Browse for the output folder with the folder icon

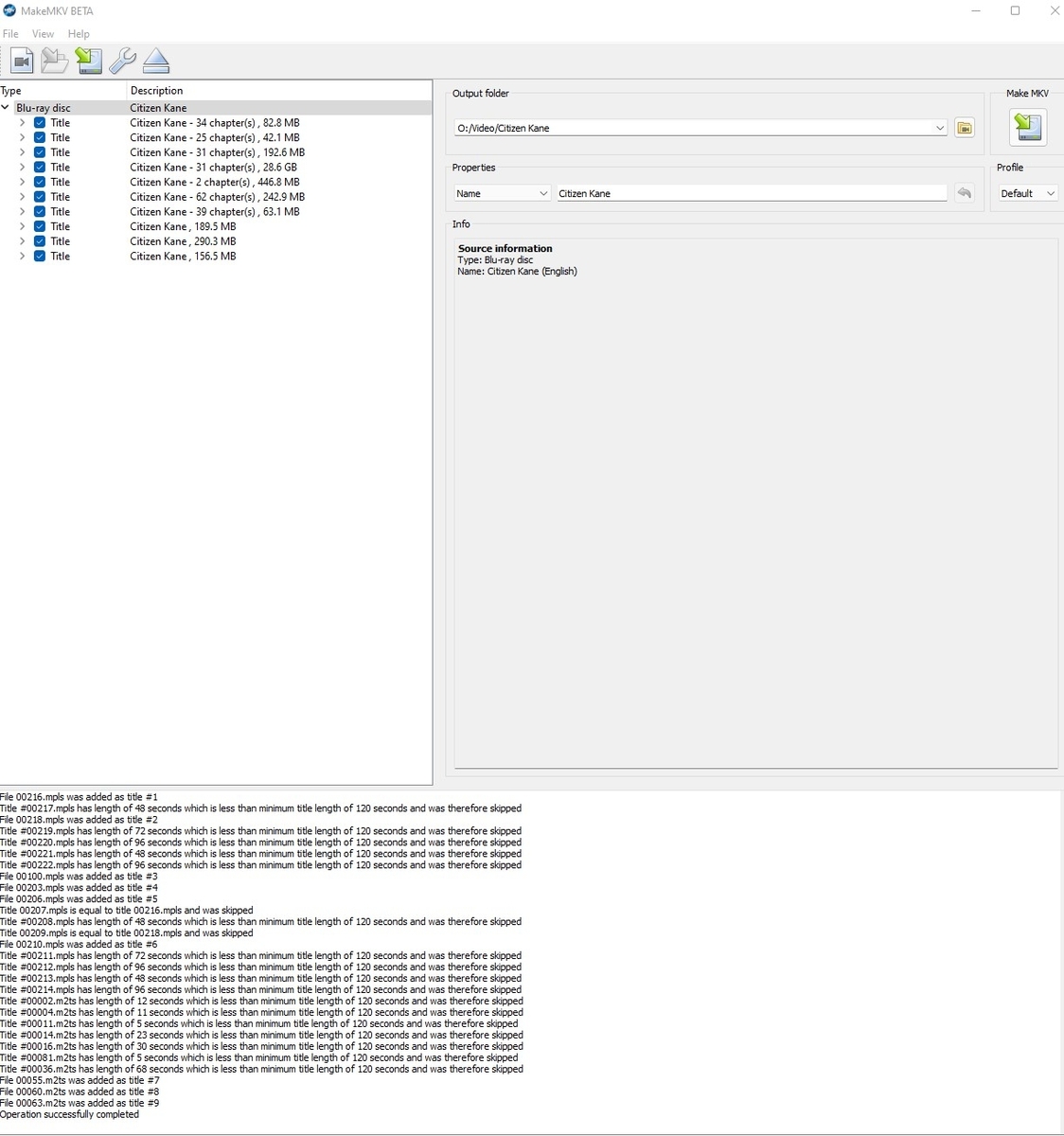(965, 128)
